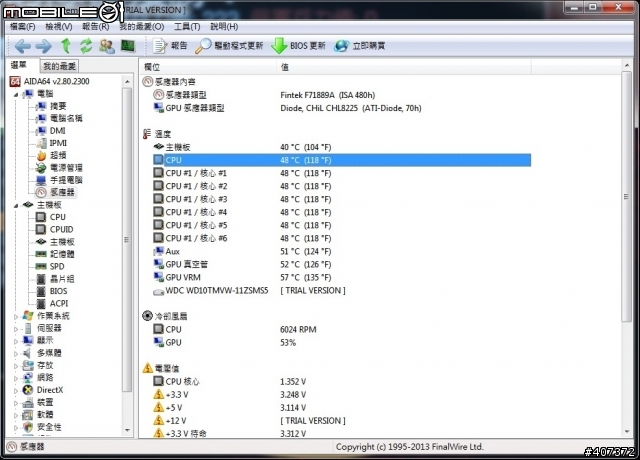
Task: Click the 驅動程式更新 driver update button
Action: [x=229, y=46]
